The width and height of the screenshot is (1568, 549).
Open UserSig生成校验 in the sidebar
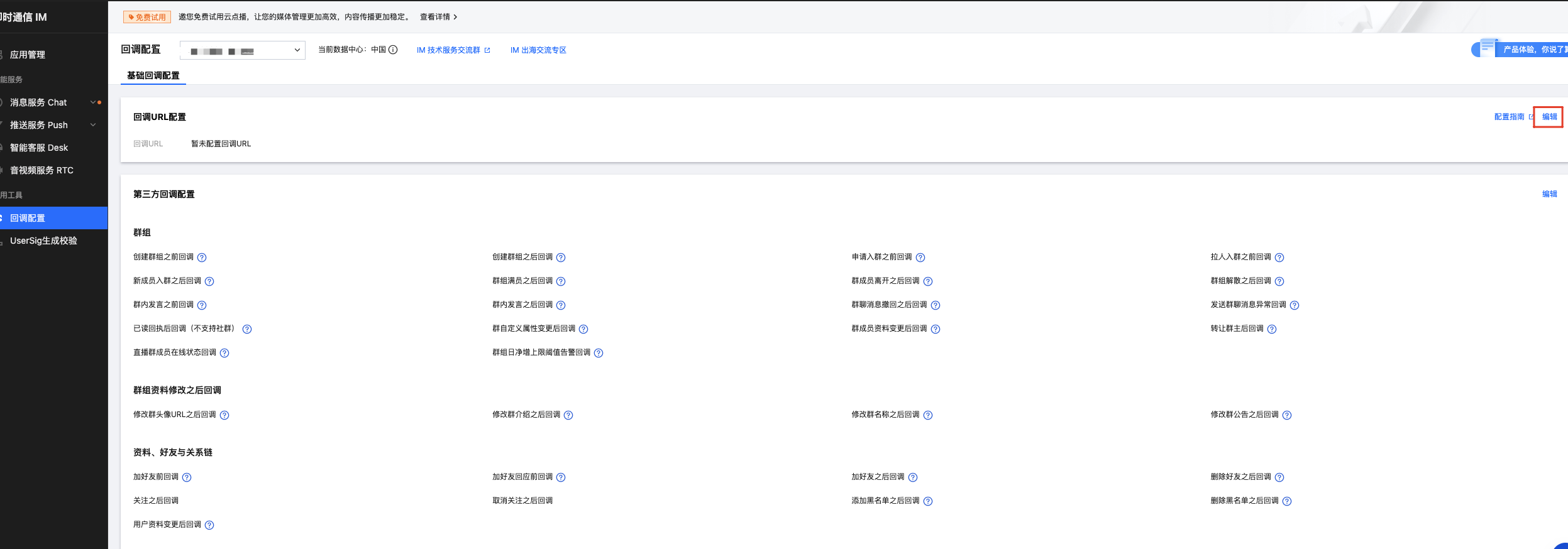pyautogui.click(x=43, y=241)
